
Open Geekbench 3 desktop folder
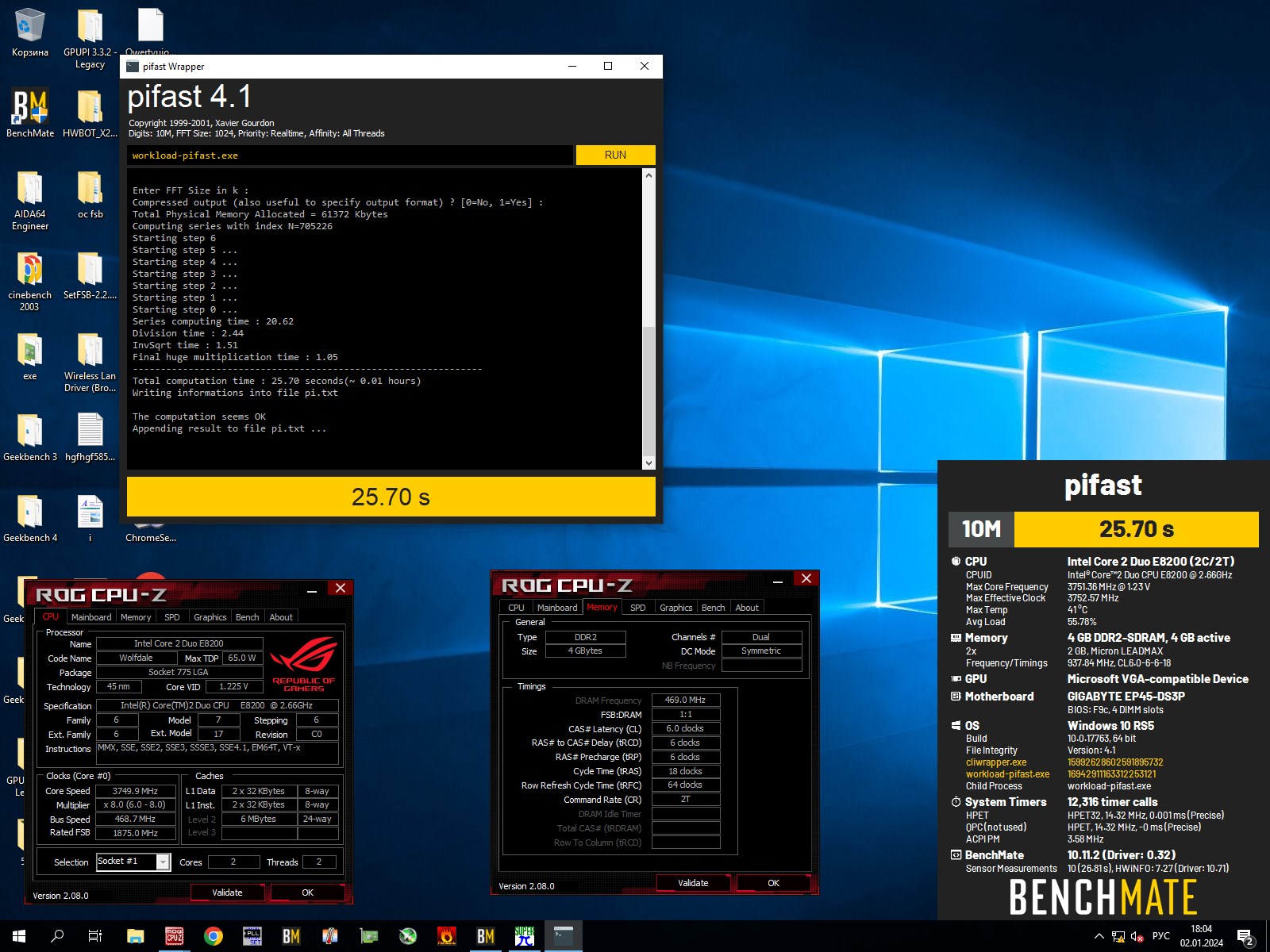30,437
